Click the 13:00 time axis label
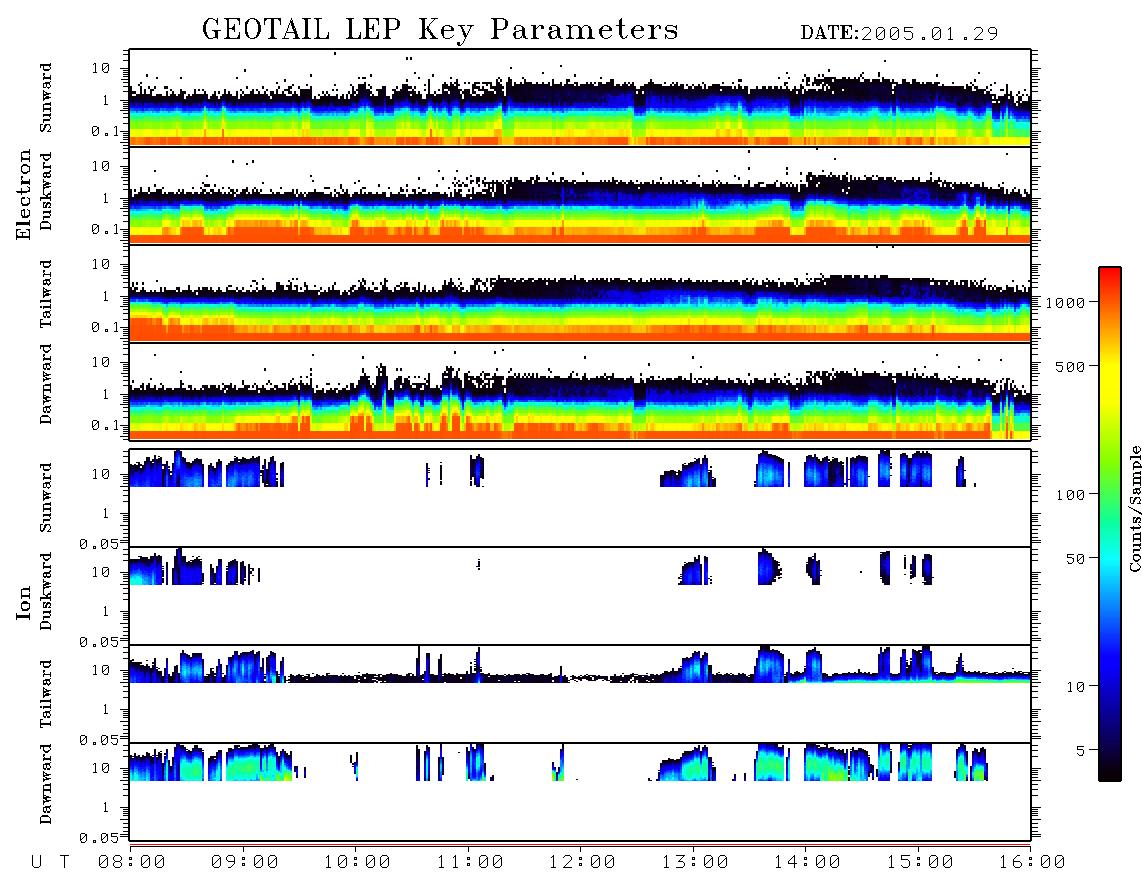The width and height of the screenshot is (1142, 880). (695, 862)
